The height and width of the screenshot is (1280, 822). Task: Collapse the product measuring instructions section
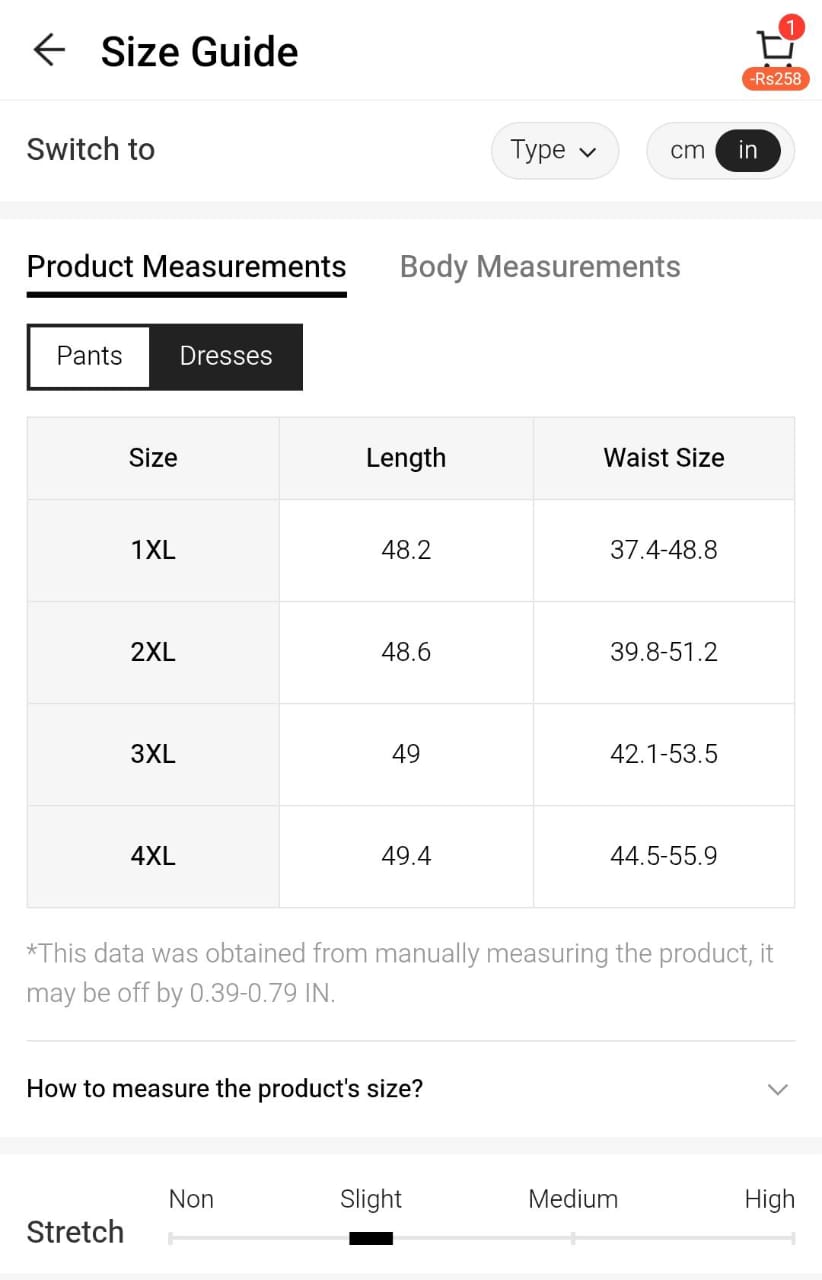point(778,1089)
